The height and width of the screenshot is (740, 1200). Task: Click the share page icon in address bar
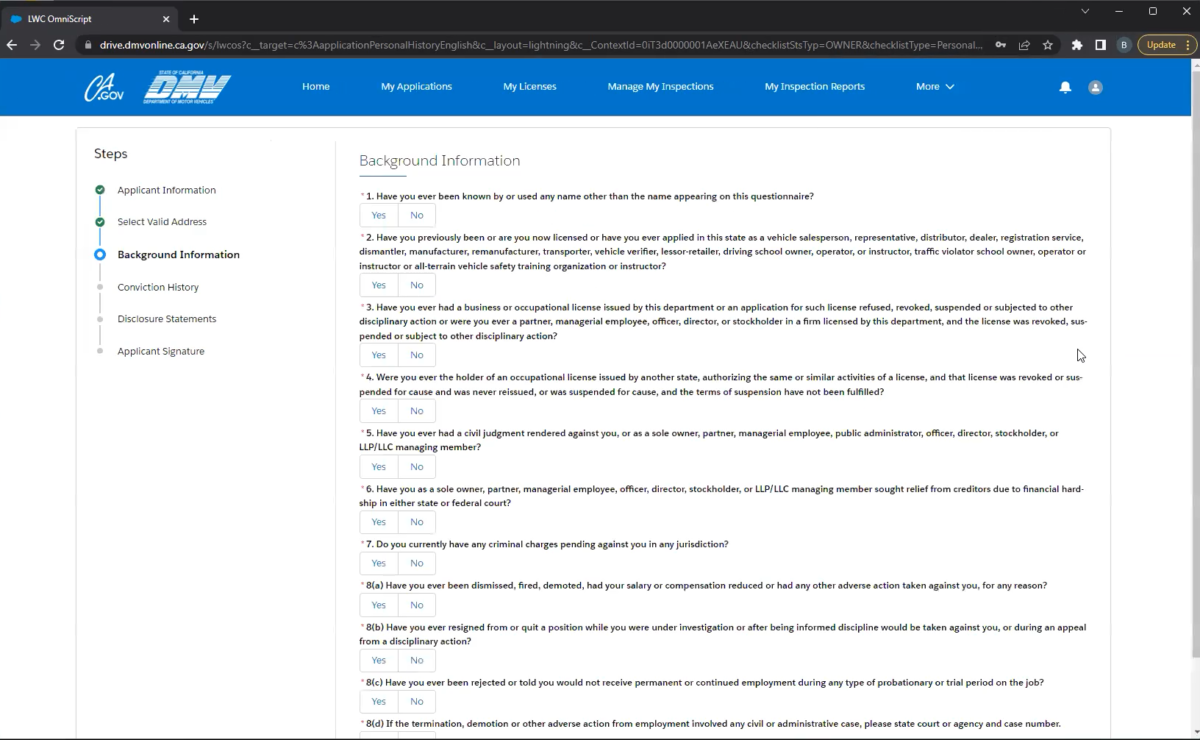click(1024, 45)
